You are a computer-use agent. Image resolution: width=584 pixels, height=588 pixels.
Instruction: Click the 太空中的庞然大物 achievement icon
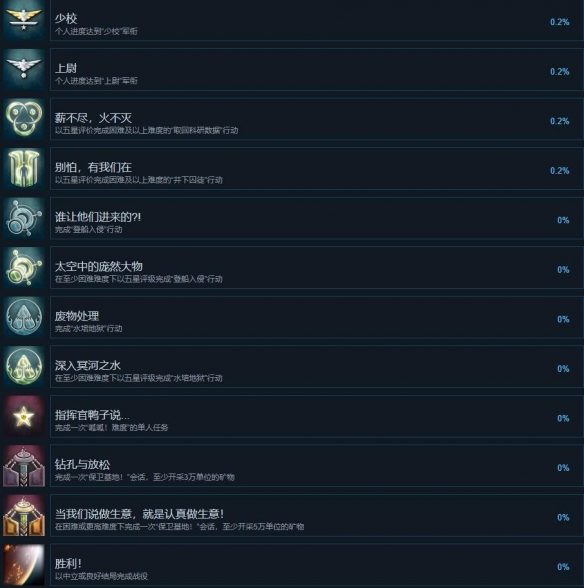24,267
